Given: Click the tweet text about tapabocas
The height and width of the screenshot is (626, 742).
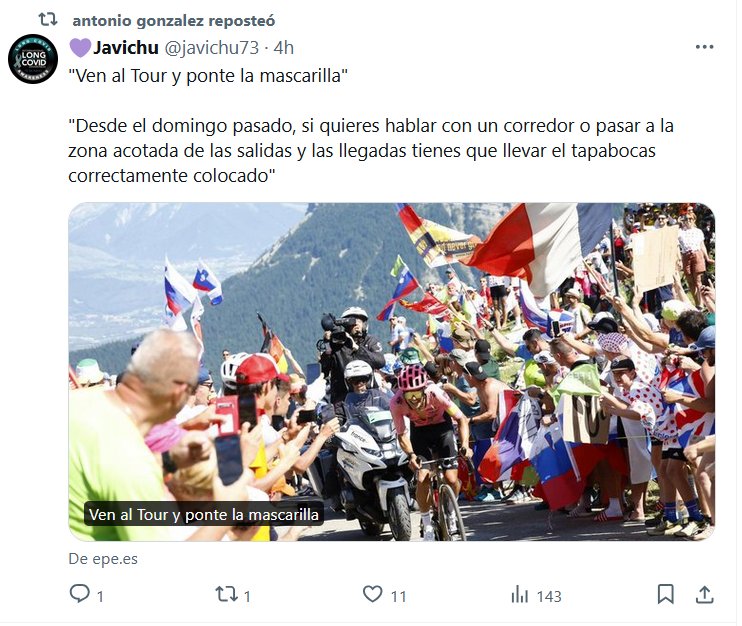Looking at the screenshot, I should pos(371,150).
